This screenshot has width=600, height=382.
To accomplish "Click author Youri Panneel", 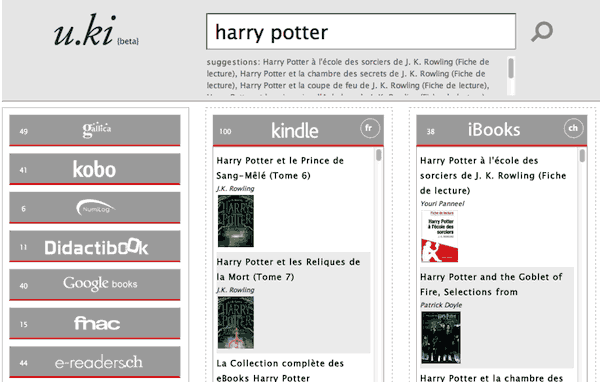I will [442, 204].
